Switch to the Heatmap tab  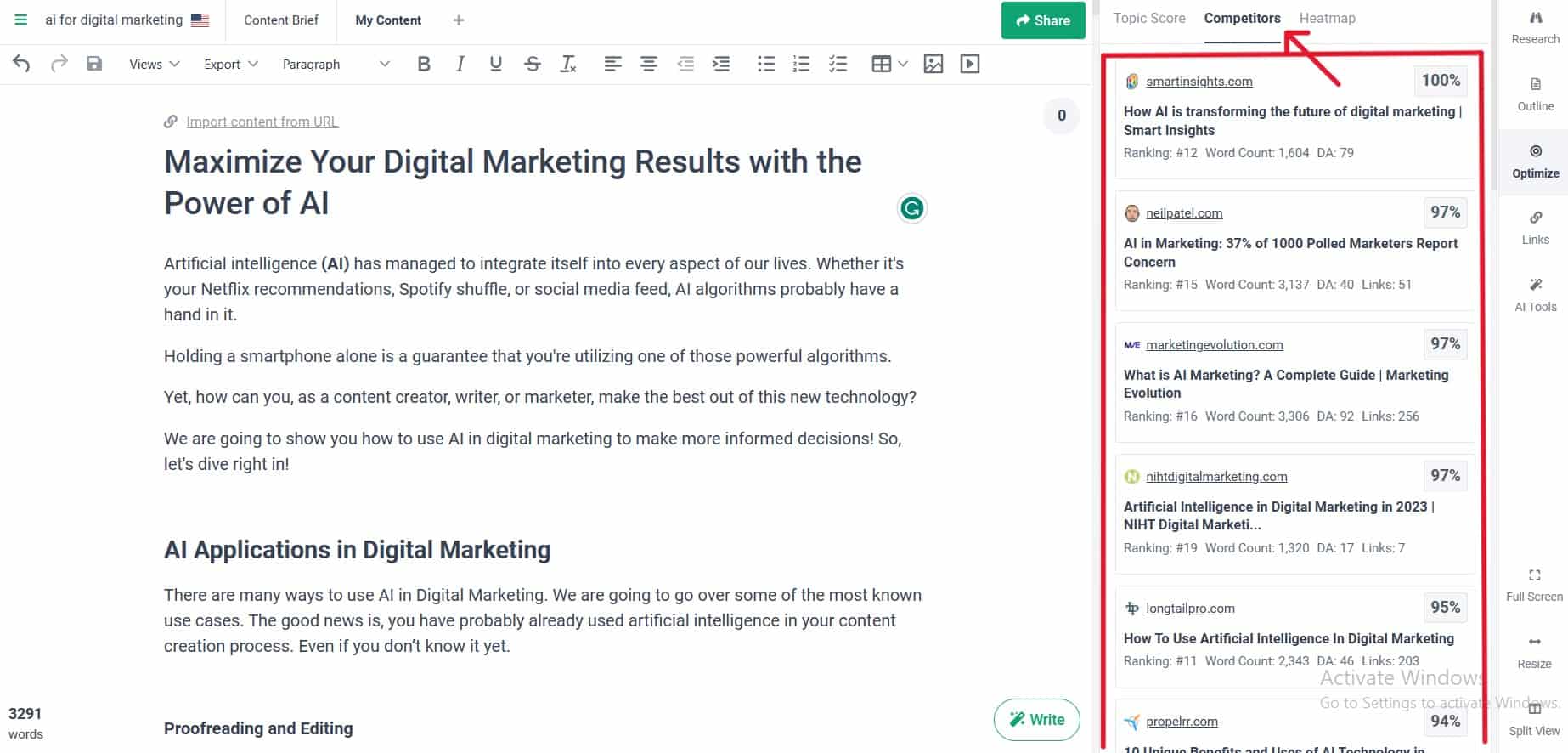pos(1327,19)
